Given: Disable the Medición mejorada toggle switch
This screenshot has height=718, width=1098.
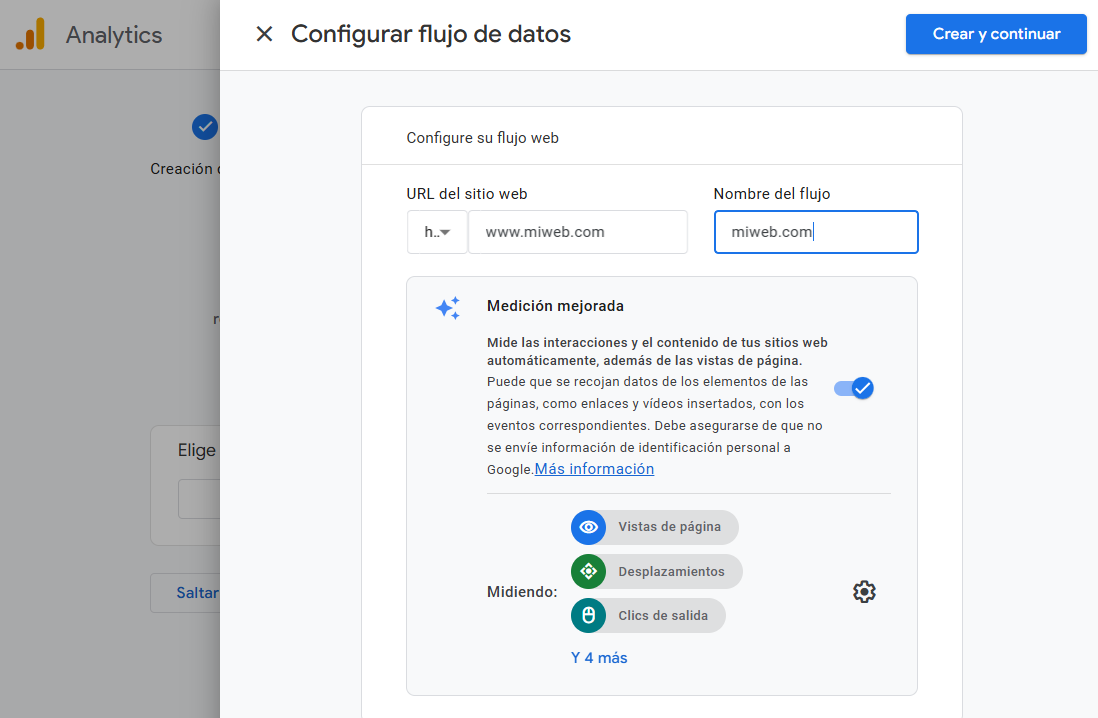Looking at the screenshot, I should (x=855, y=388).
